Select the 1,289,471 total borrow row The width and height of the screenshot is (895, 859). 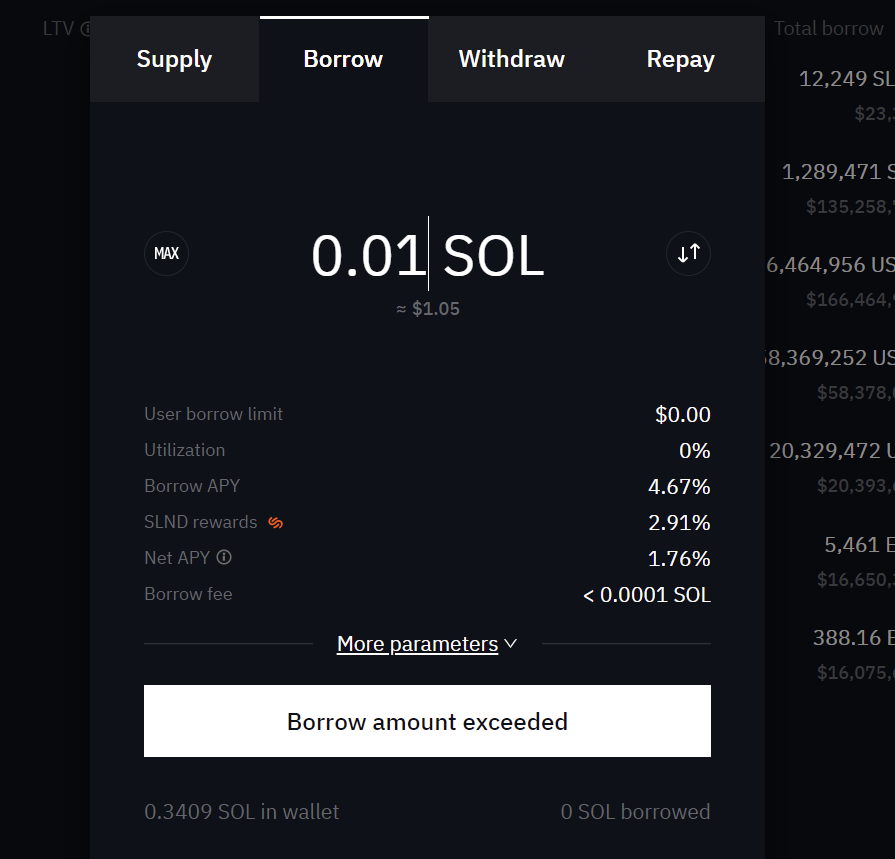[x=837, y=172]
